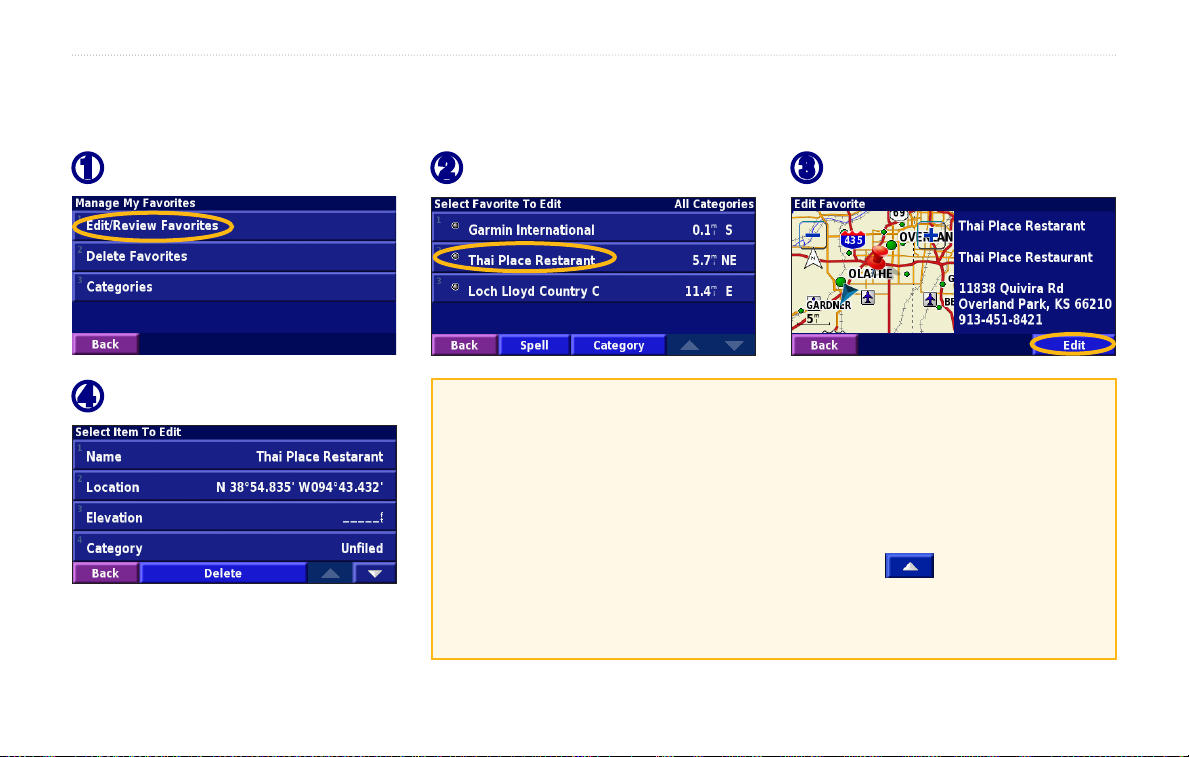1189x757 pixels.
Task: Page down in Select Item To Edit
Action: coord(375,573)
